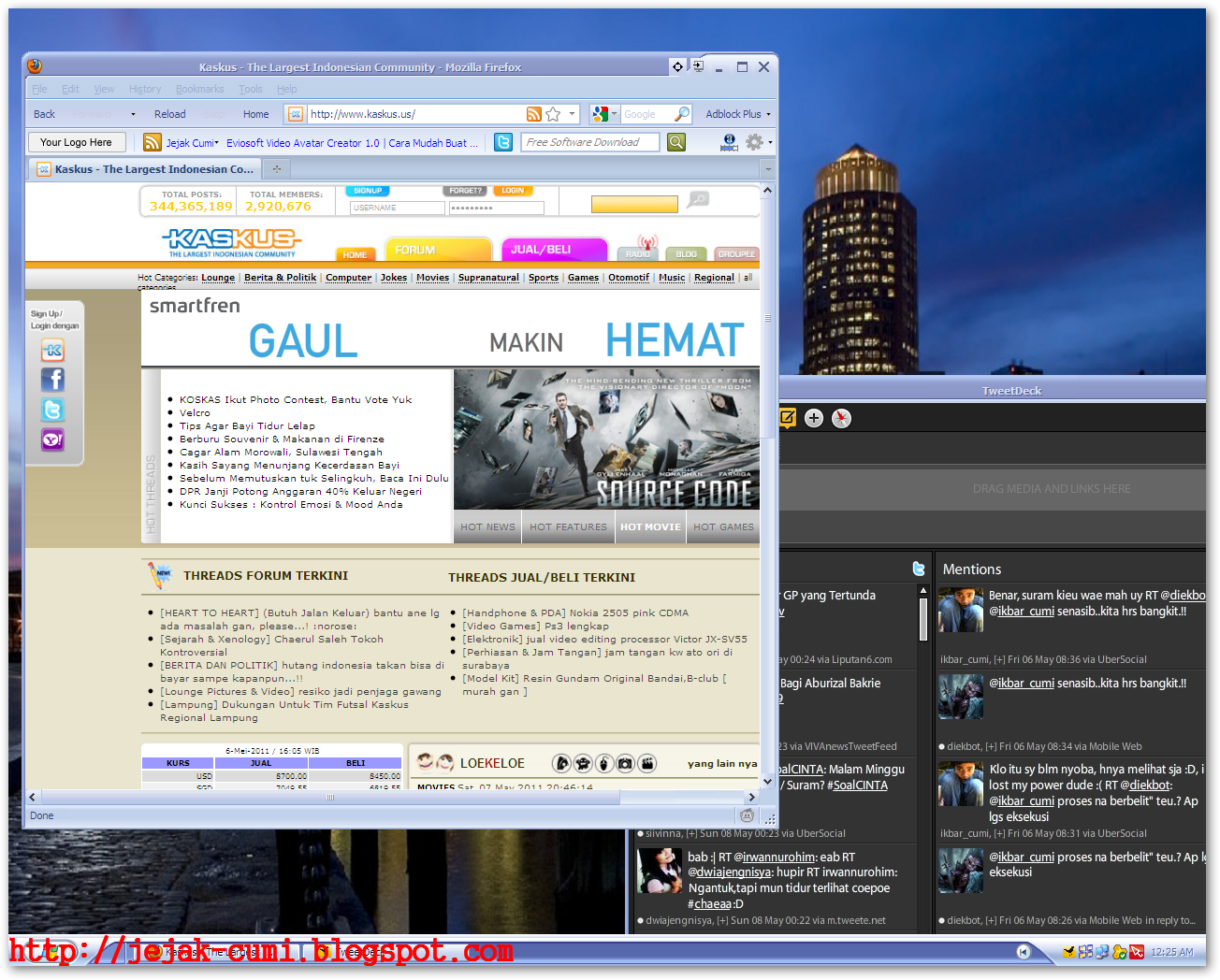
Task: Open the Velcro hot thread link
Action: [195, 412]
